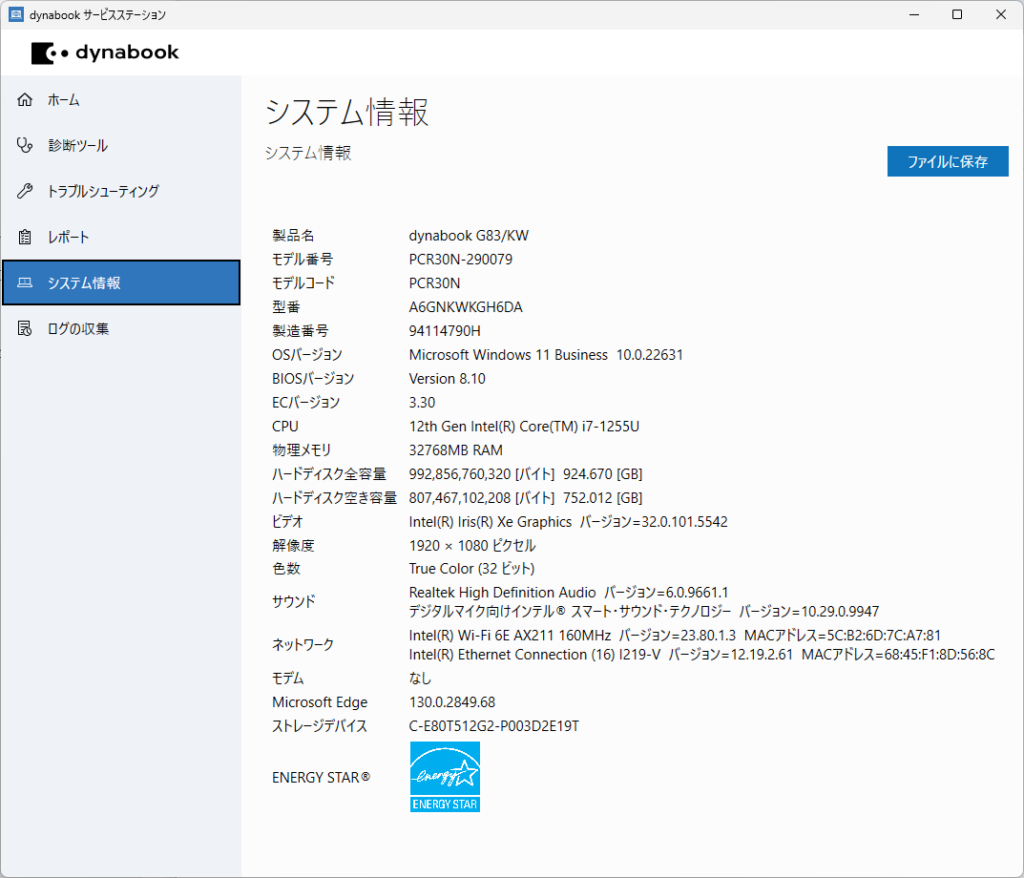Screen dimensions: 1024x878
Task: Click part number A6GNKWKGH6DA
Action: 466,307
